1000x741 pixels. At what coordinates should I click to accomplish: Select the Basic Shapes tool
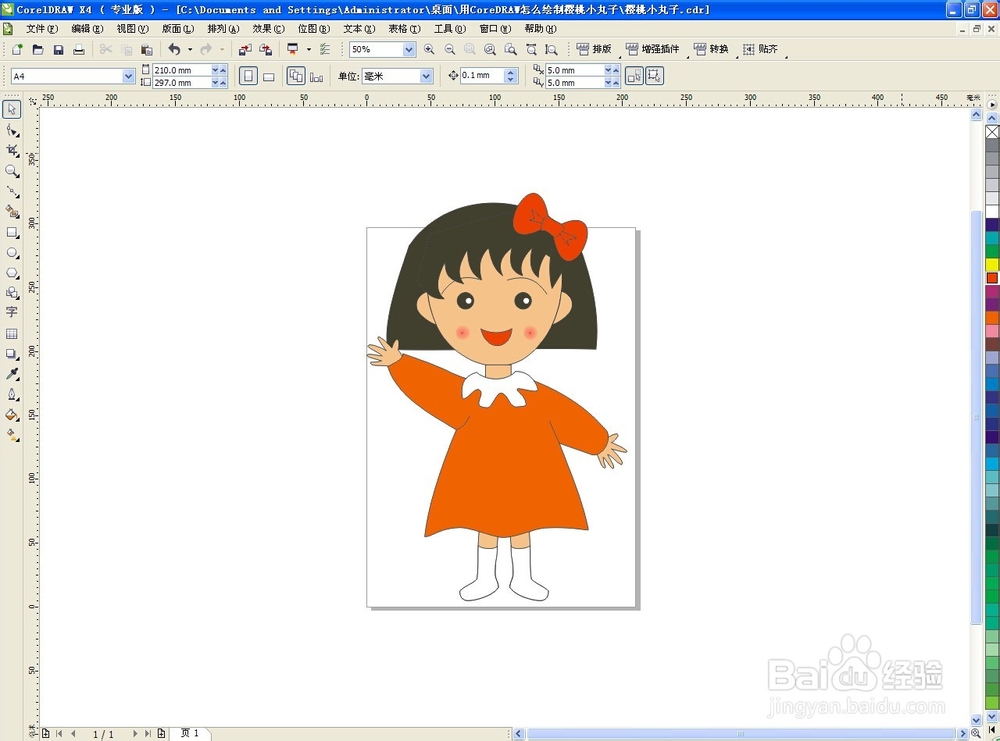click(x=11, y=293)
